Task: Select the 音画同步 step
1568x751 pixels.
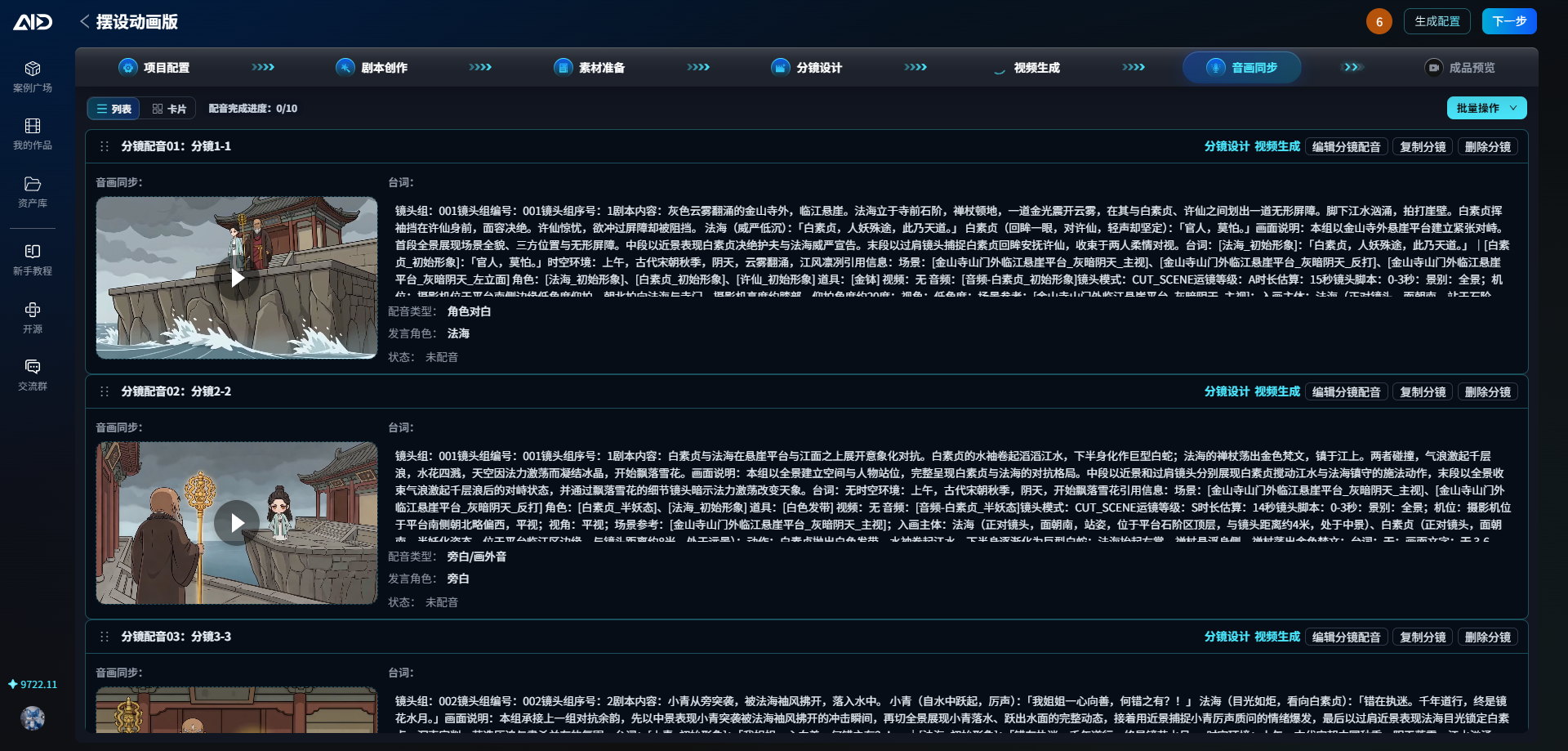Action: [1242, 67]
